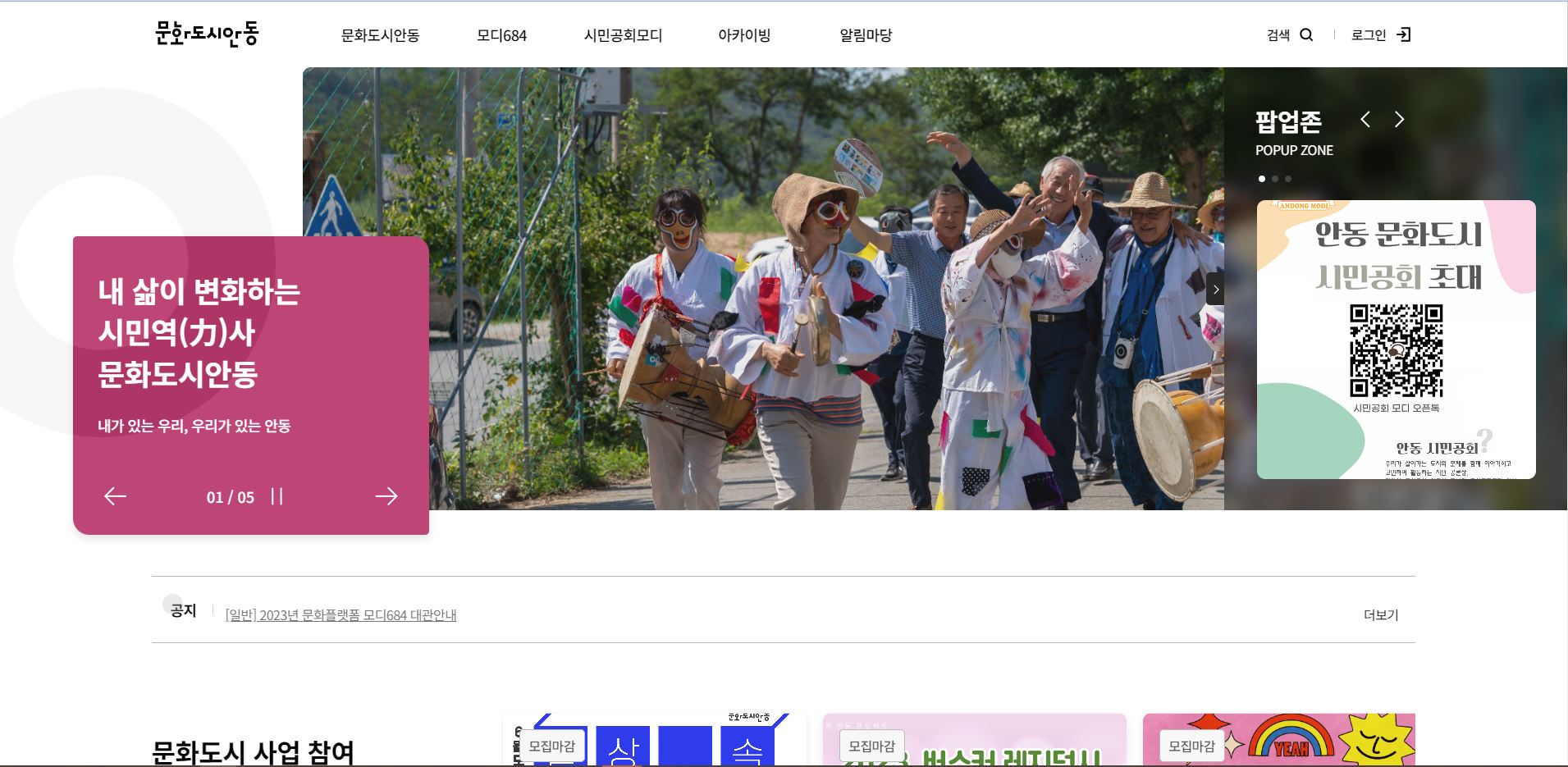Select the second popup zone dot

pyautogui.click(x=1275, y=178)
